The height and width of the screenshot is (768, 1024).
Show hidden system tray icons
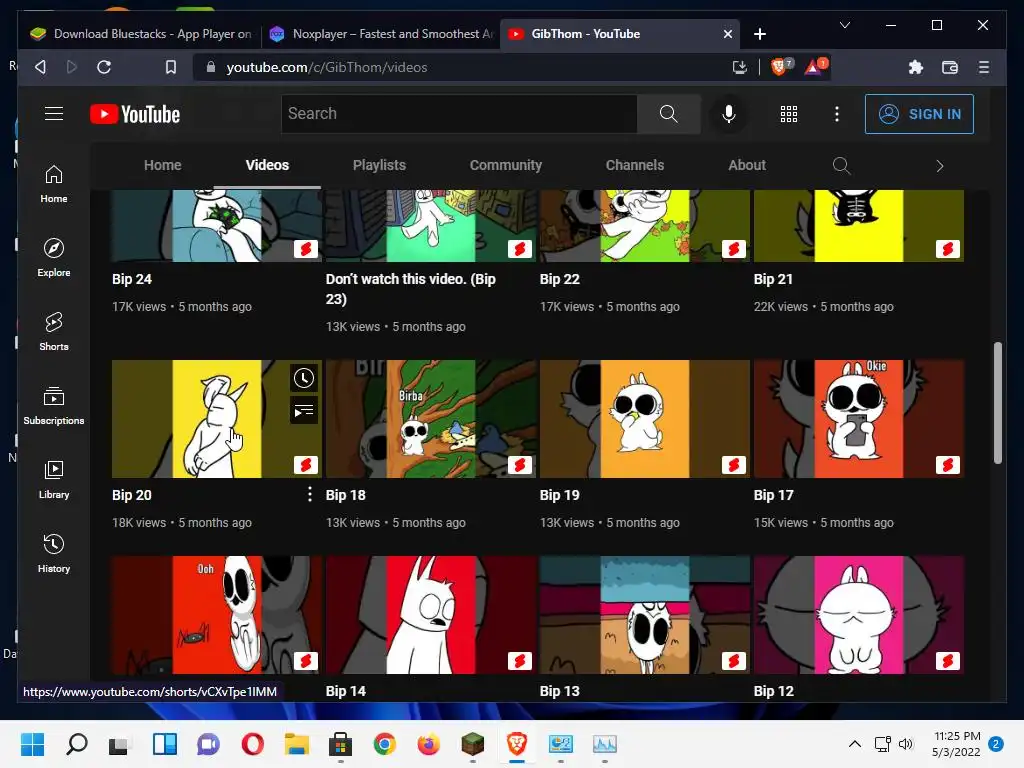pos(854,743)
